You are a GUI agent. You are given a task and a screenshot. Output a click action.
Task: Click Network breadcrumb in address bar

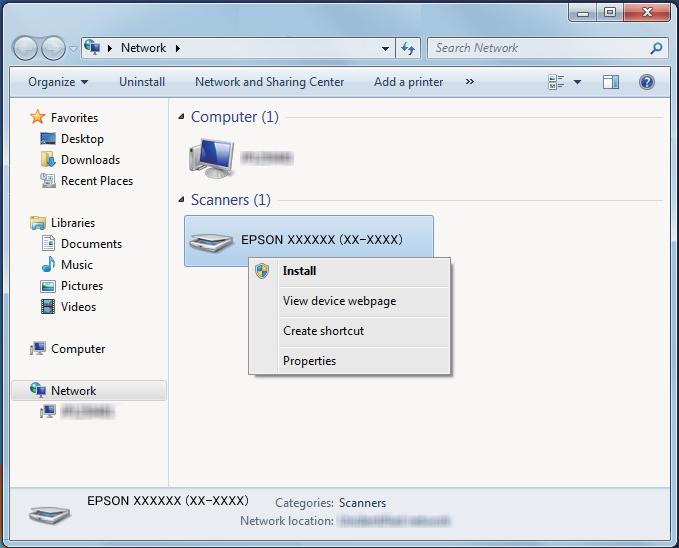click(x=143, y=48)
